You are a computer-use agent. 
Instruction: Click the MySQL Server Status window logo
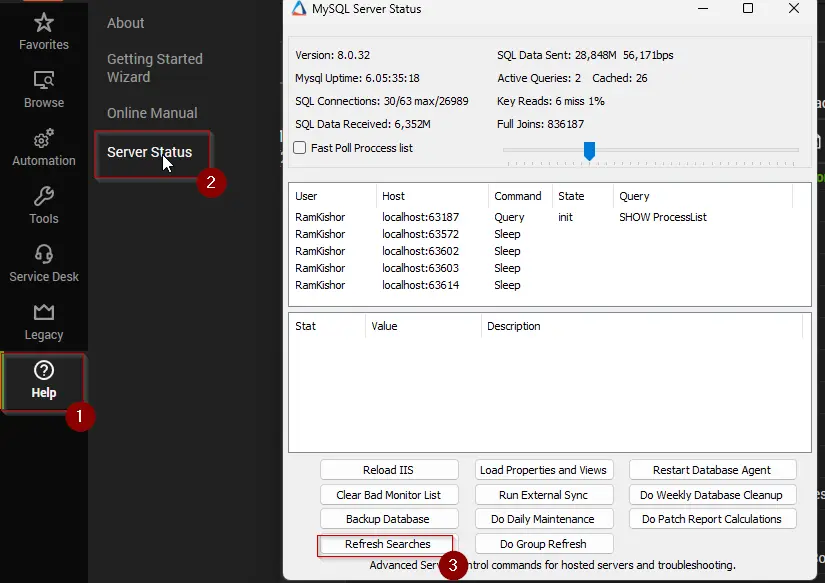click(x=299, y=8)
